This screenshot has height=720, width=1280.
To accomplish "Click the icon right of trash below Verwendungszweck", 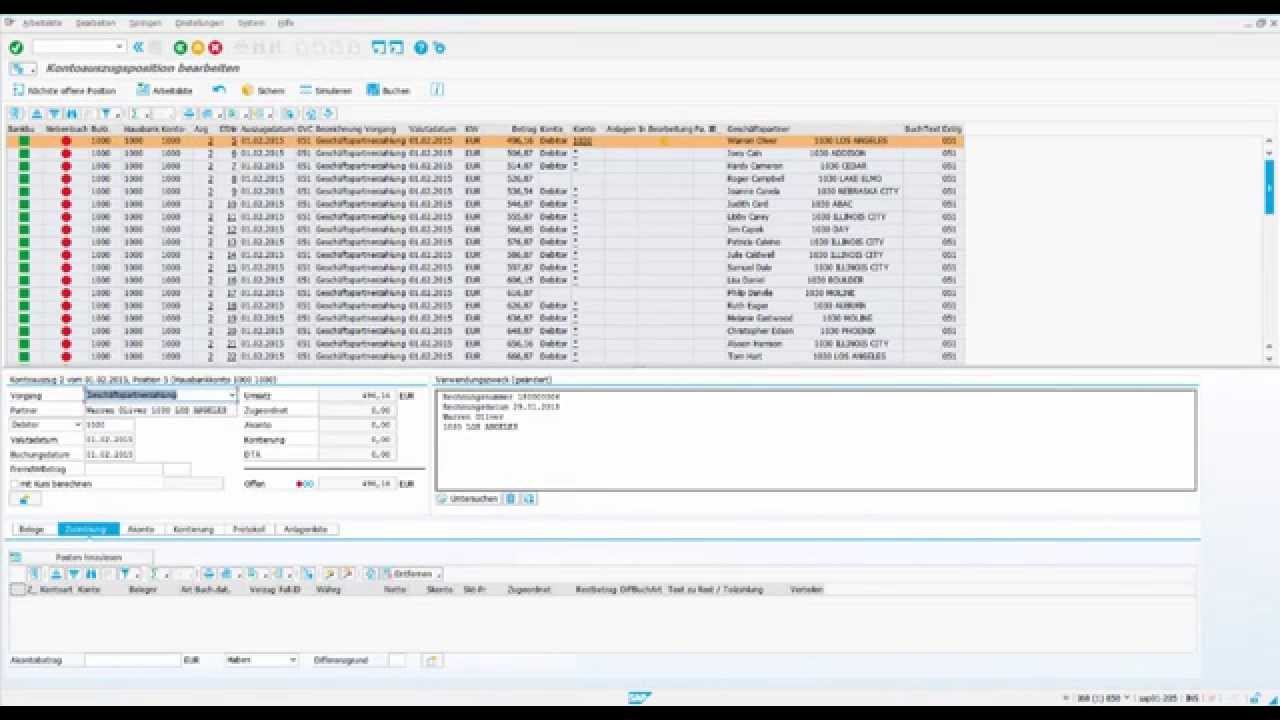I will (529, 498).
